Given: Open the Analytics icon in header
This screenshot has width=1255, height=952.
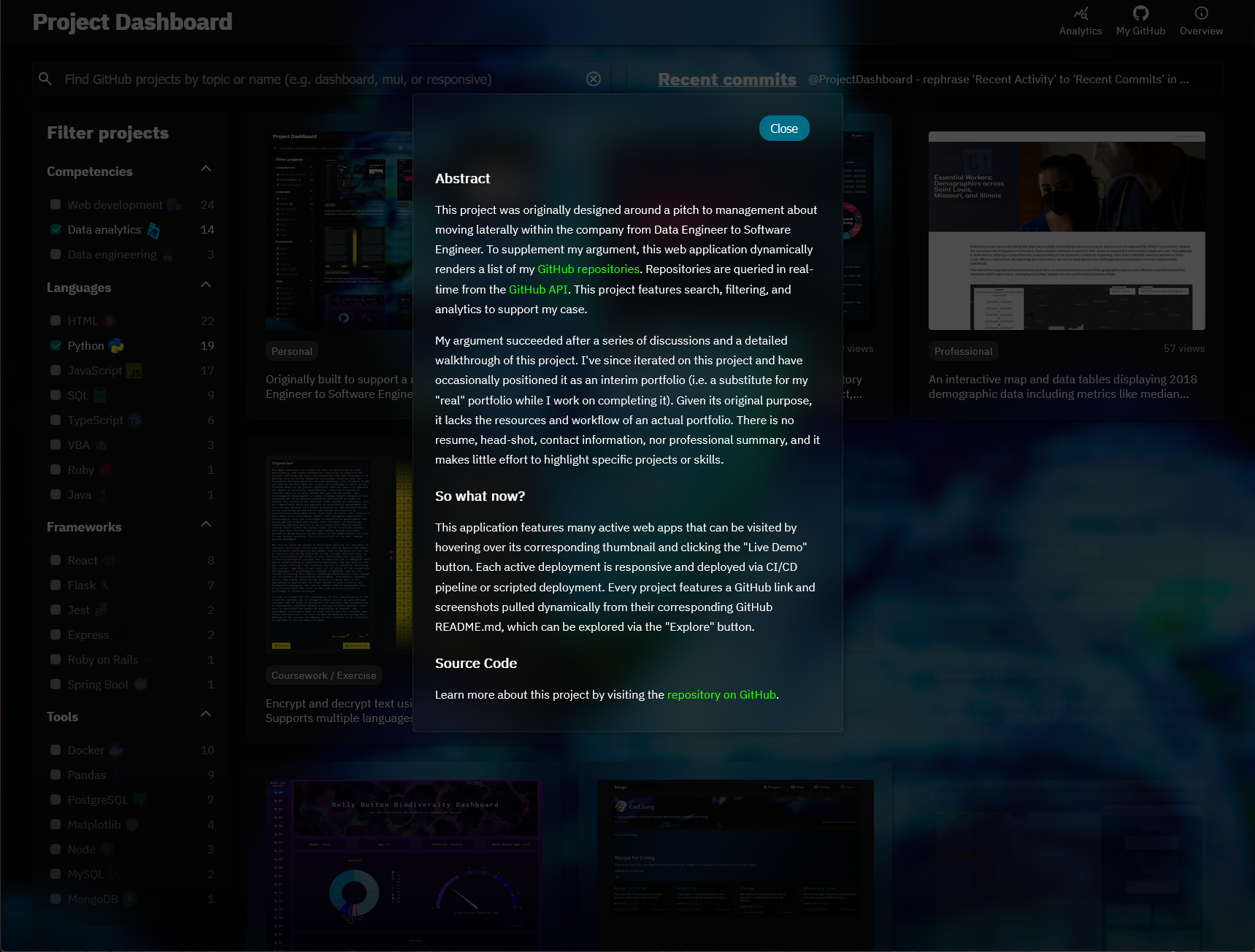Looking at the screenshot, I should (x=1081, y=14).
